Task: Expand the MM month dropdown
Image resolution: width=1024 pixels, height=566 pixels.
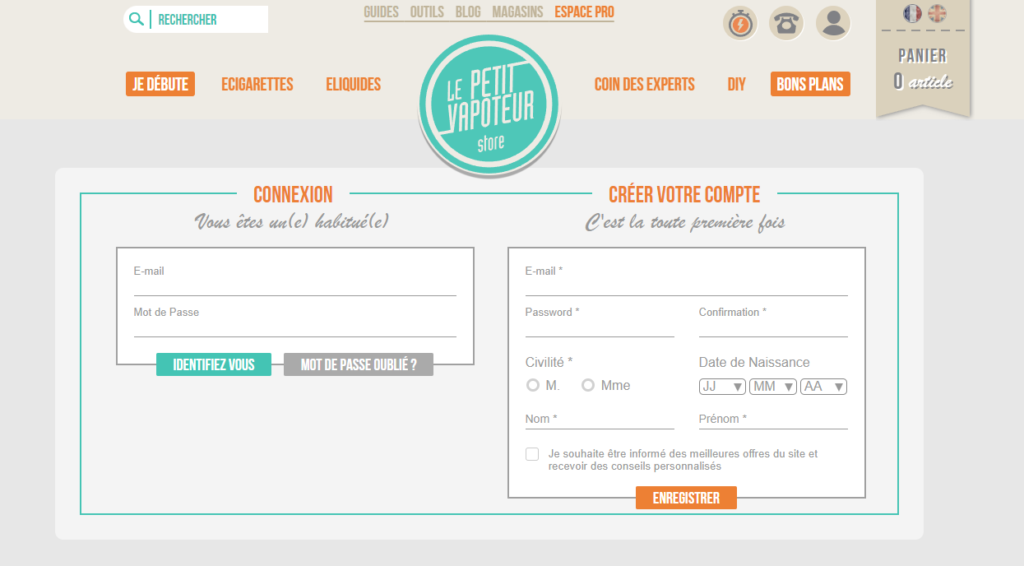Action: click(x=773, y=386)
